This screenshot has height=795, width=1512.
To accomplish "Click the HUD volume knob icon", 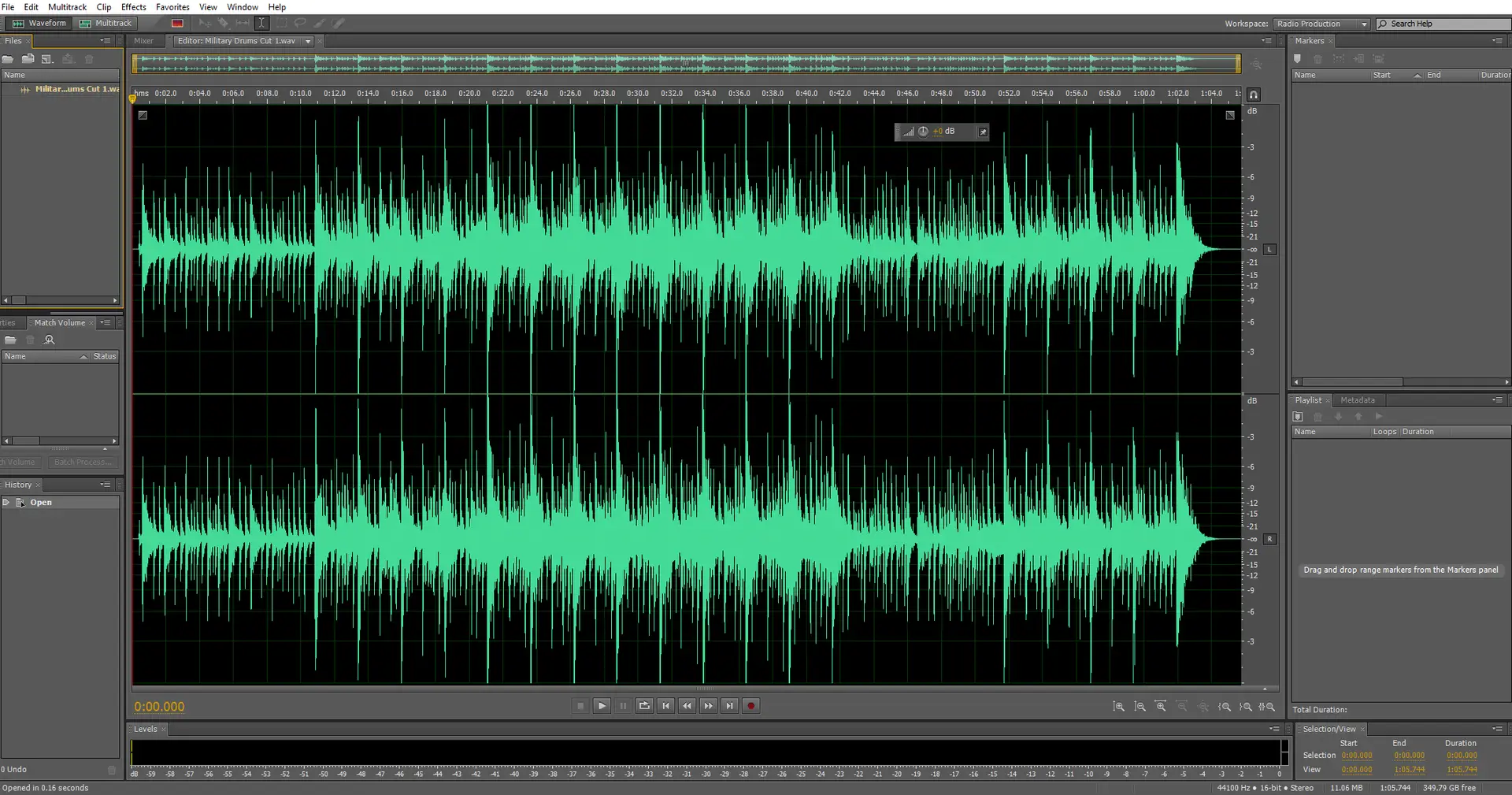I will pyautogui.click(x=923, y=132).
